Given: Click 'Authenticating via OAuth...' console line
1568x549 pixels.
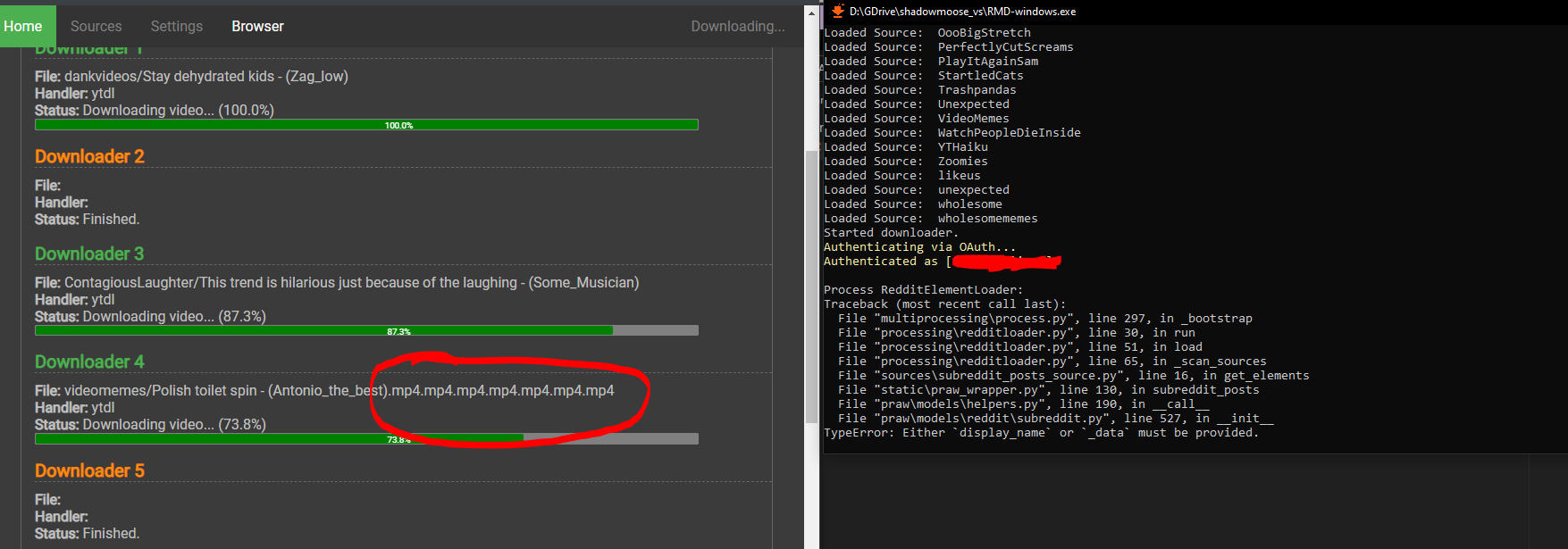Looking at the screenshot, I should [x=920, y=247].
